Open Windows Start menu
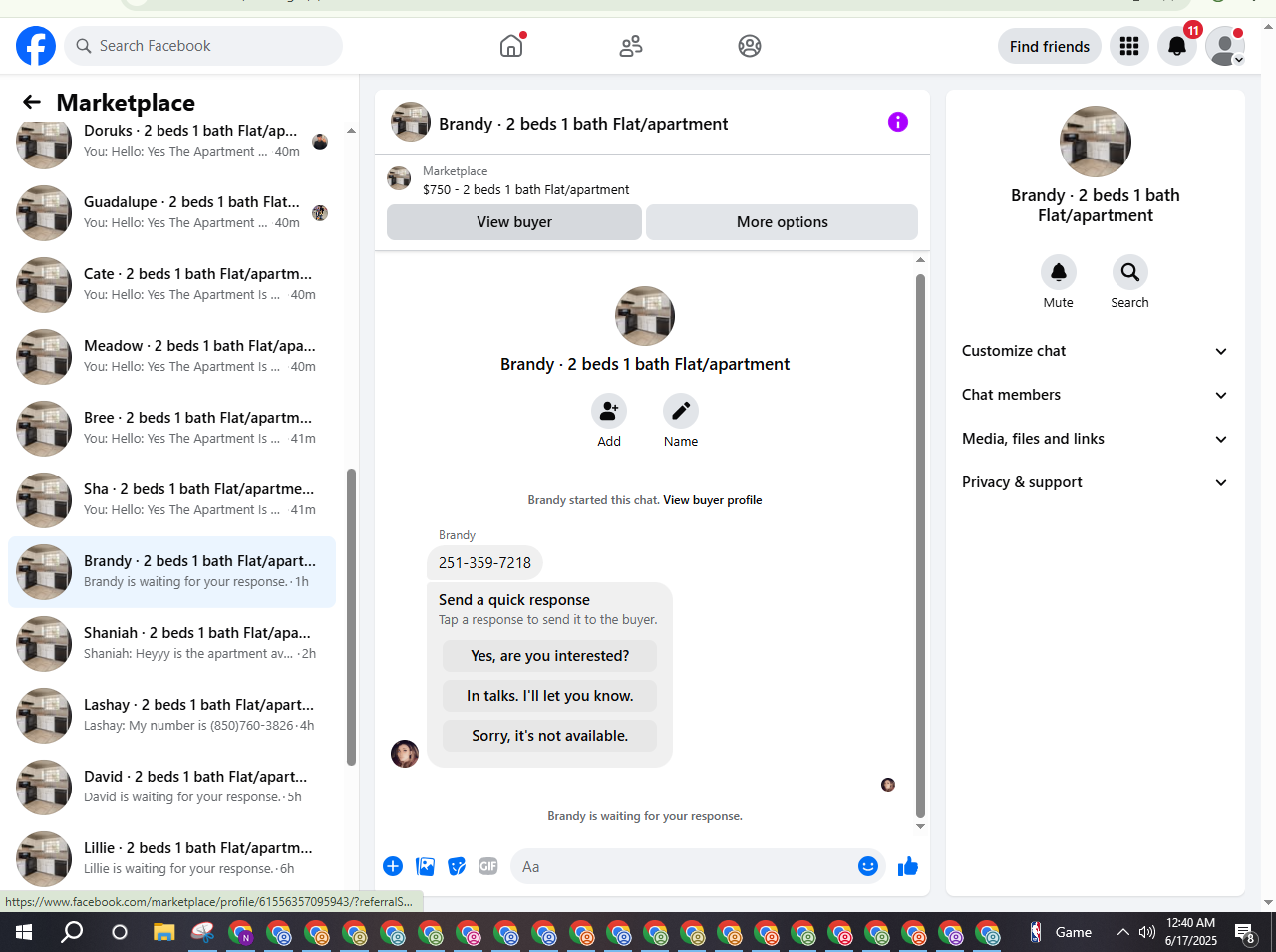This screenshot has width=1276, height=952. click(x=24, y=933)
